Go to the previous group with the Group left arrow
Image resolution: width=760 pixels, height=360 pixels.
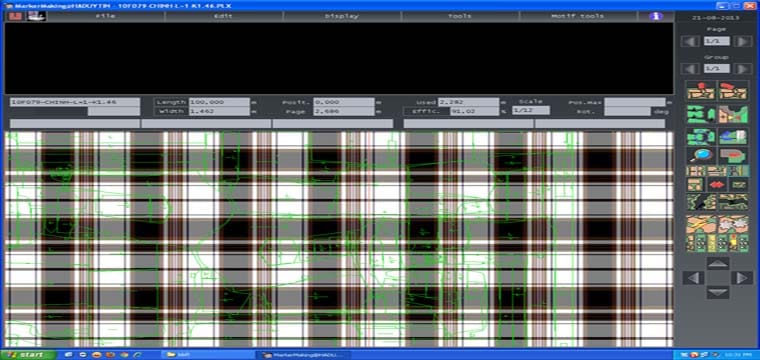(690, 69)
